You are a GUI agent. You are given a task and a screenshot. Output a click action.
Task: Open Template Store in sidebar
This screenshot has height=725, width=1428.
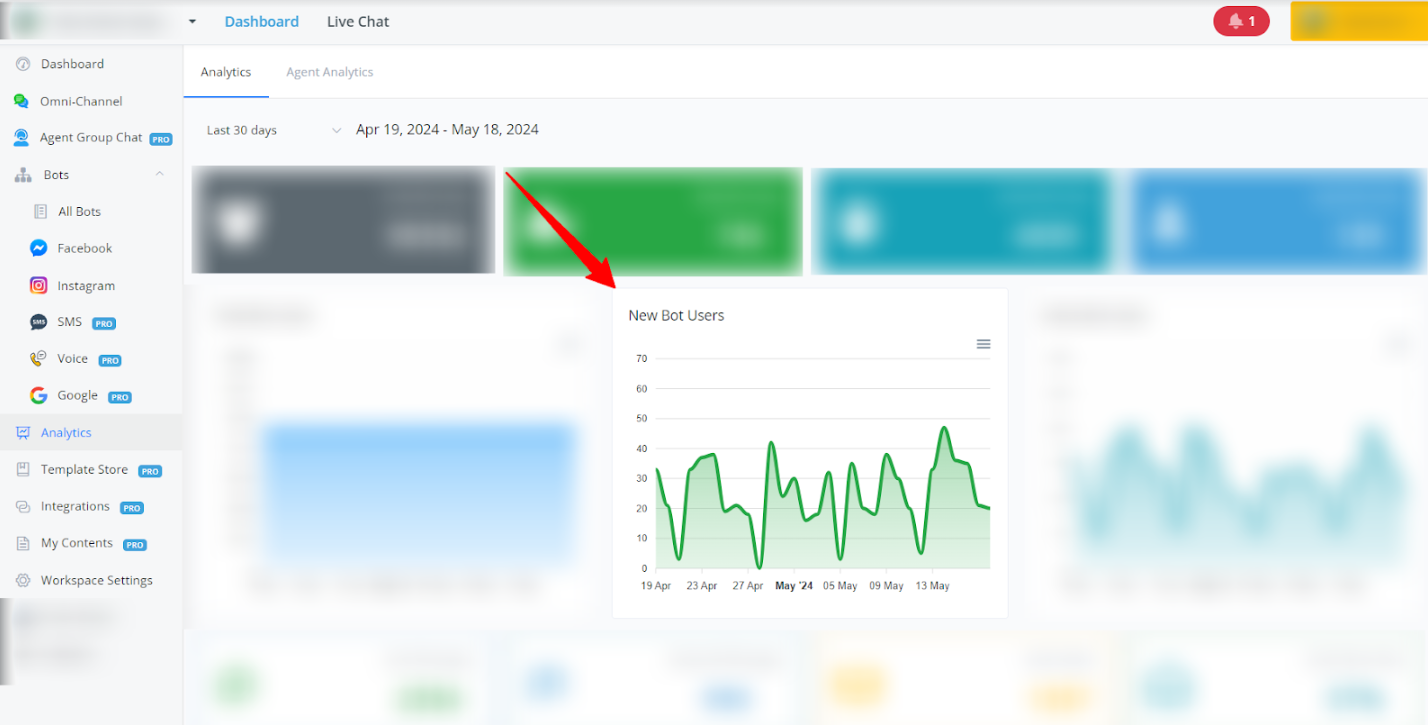(x=84, y=470)
